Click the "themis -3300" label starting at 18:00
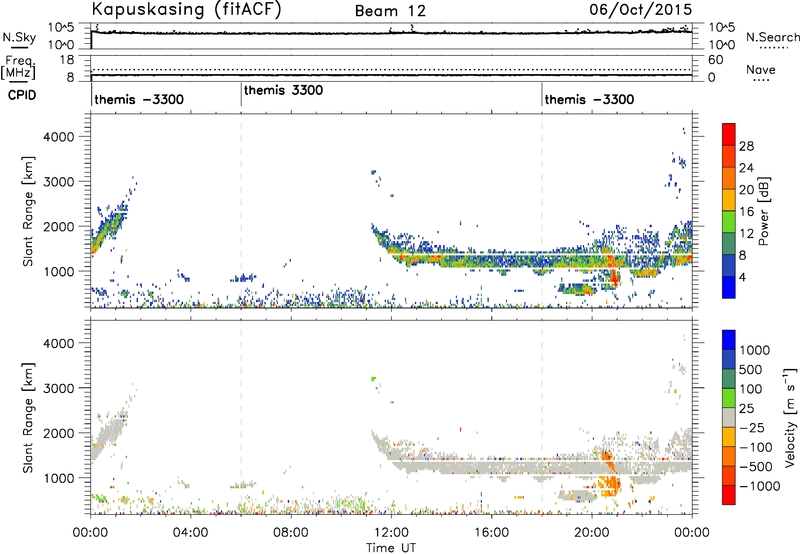The width and height of the screenshot is (800, 554). tap(589, 99)
